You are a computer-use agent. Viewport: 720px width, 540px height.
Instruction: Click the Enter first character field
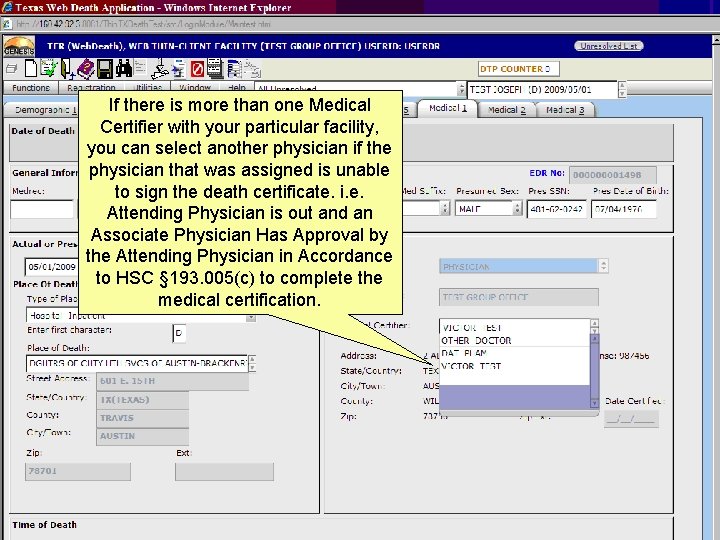[179, 333]
